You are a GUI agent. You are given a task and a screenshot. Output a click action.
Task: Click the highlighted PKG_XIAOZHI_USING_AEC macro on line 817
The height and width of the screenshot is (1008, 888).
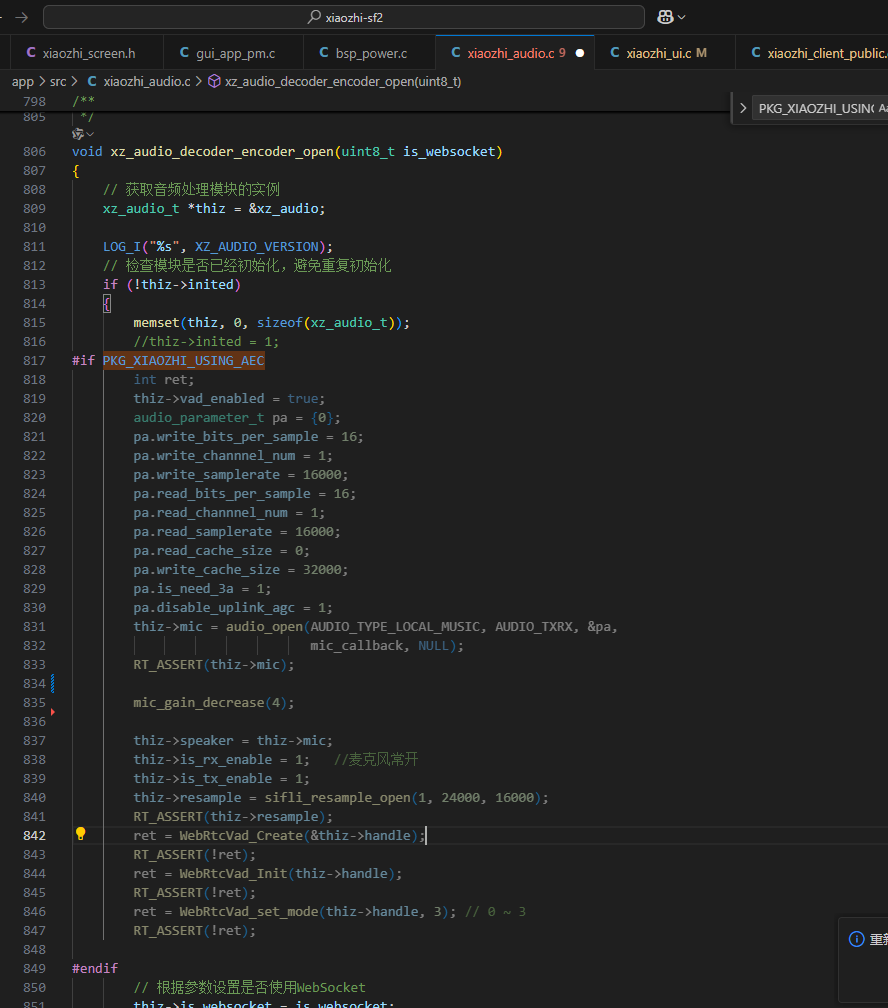coord(183,361)
